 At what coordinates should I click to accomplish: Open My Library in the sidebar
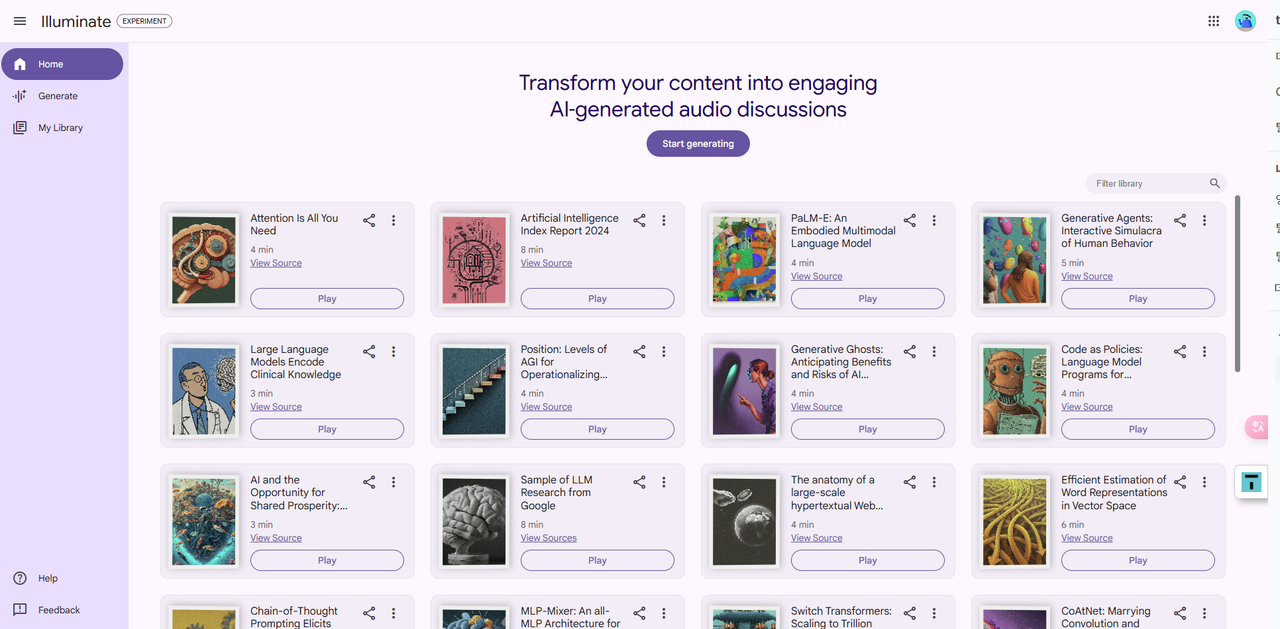tap(62, 128)
